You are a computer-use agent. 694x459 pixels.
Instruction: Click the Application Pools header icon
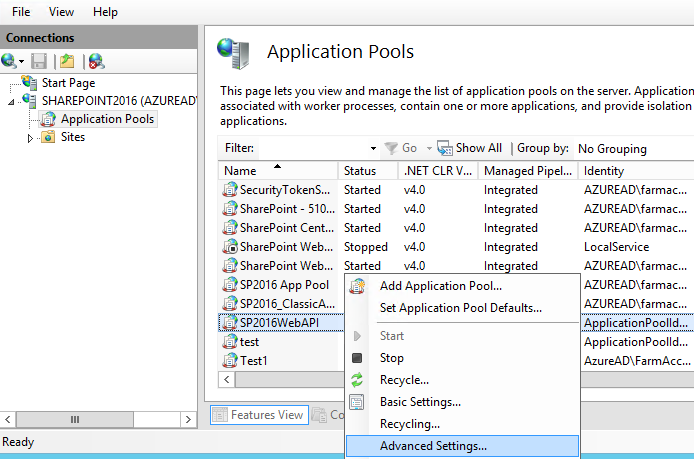pyautogui.click(x=234, y=52)
